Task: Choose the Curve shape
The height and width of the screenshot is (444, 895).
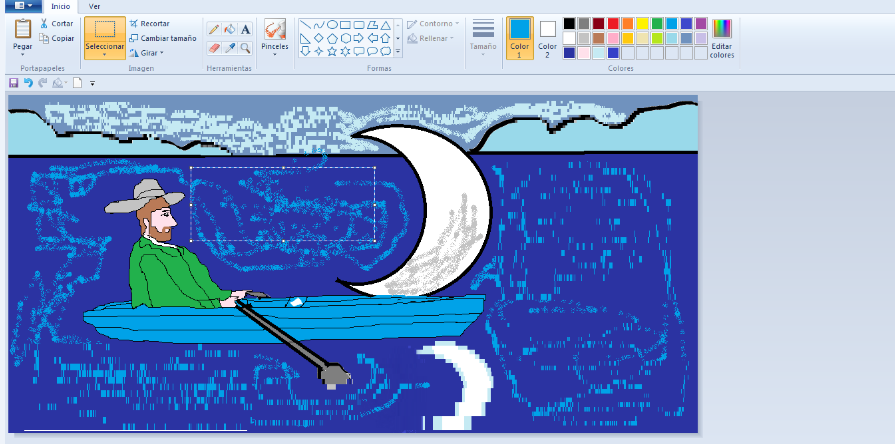Action: [x=319, y=25]
